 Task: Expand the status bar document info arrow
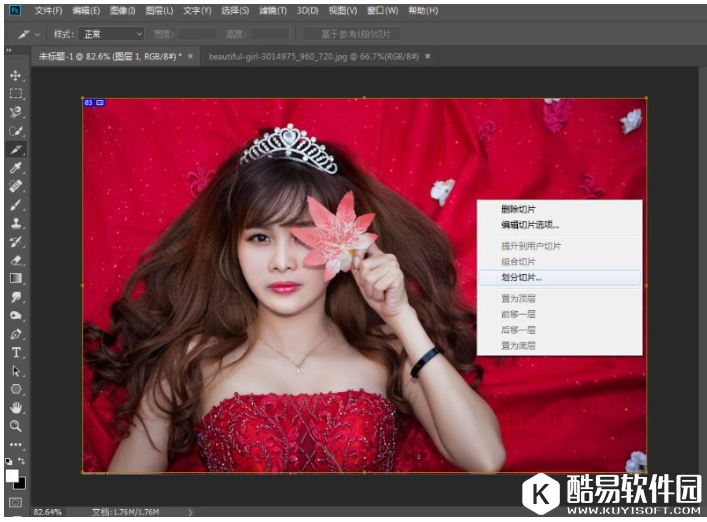(191, 511)
